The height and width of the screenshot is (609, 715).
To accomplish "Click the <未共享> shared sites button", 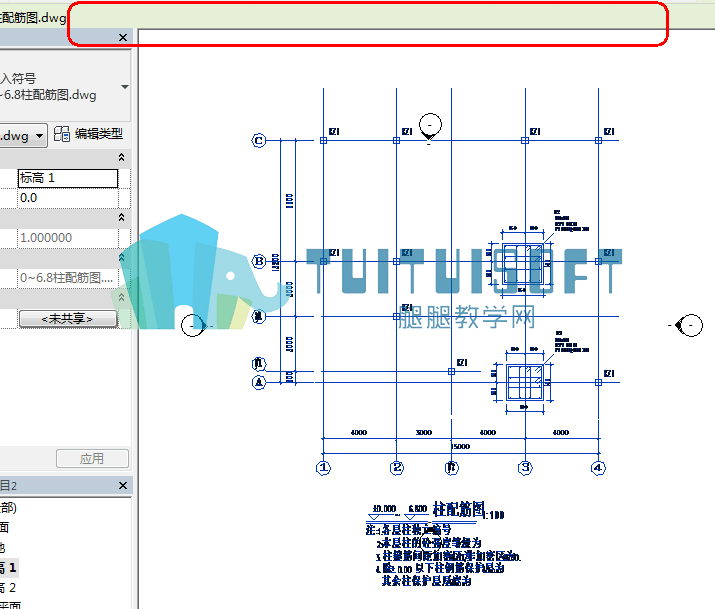I will point(67,319).
